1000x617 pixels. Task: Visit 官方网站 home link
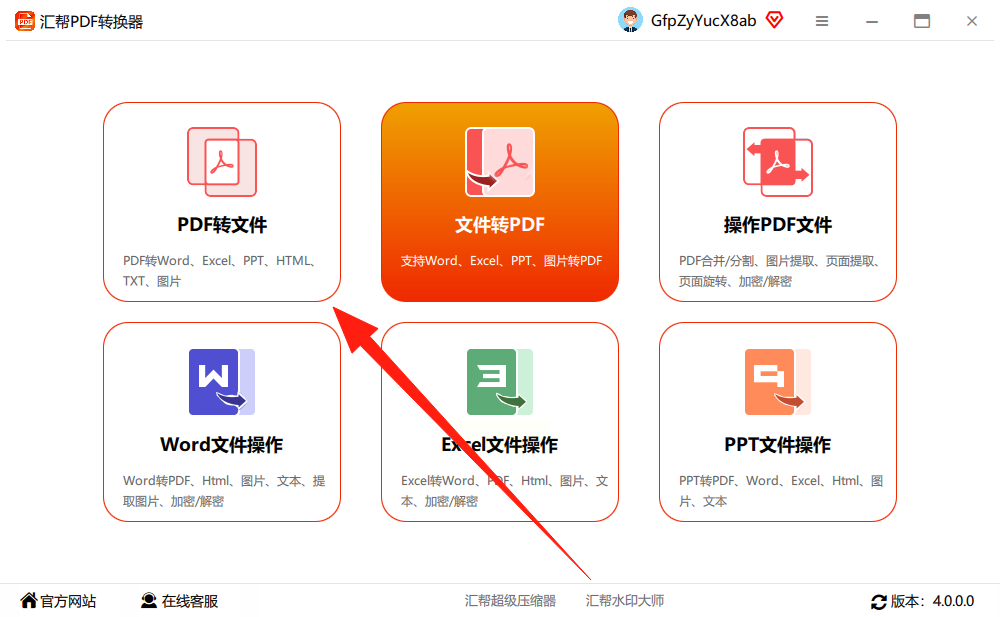[x=58, y=601]
